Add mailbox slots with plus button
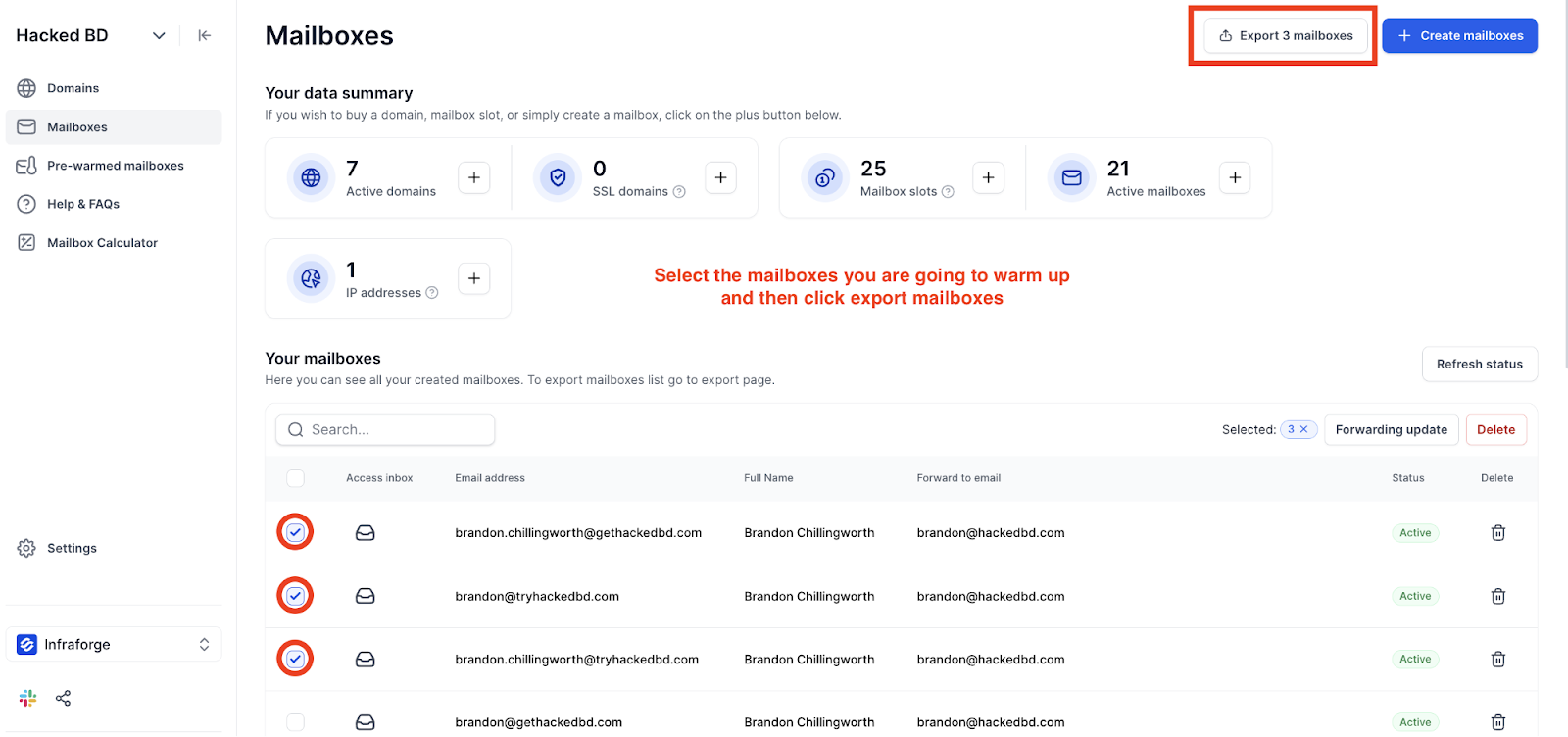Viewport: 1568px width, 737px height. 988,177
